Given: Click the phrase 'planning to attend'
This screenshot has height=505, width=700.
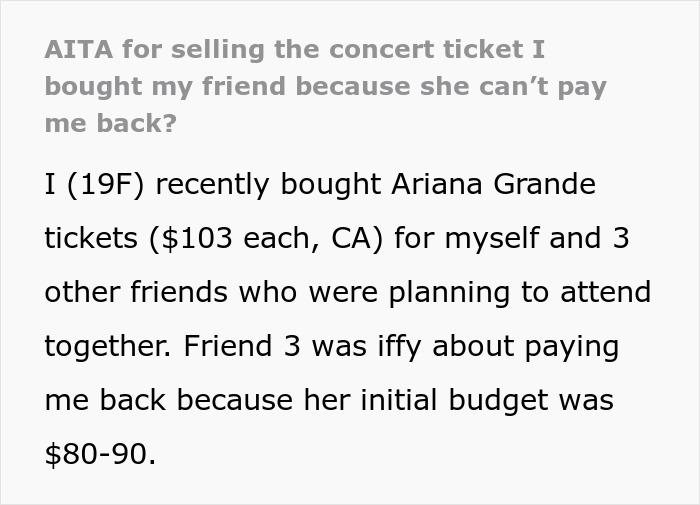Looking at the screenshot, I should 519,293.
